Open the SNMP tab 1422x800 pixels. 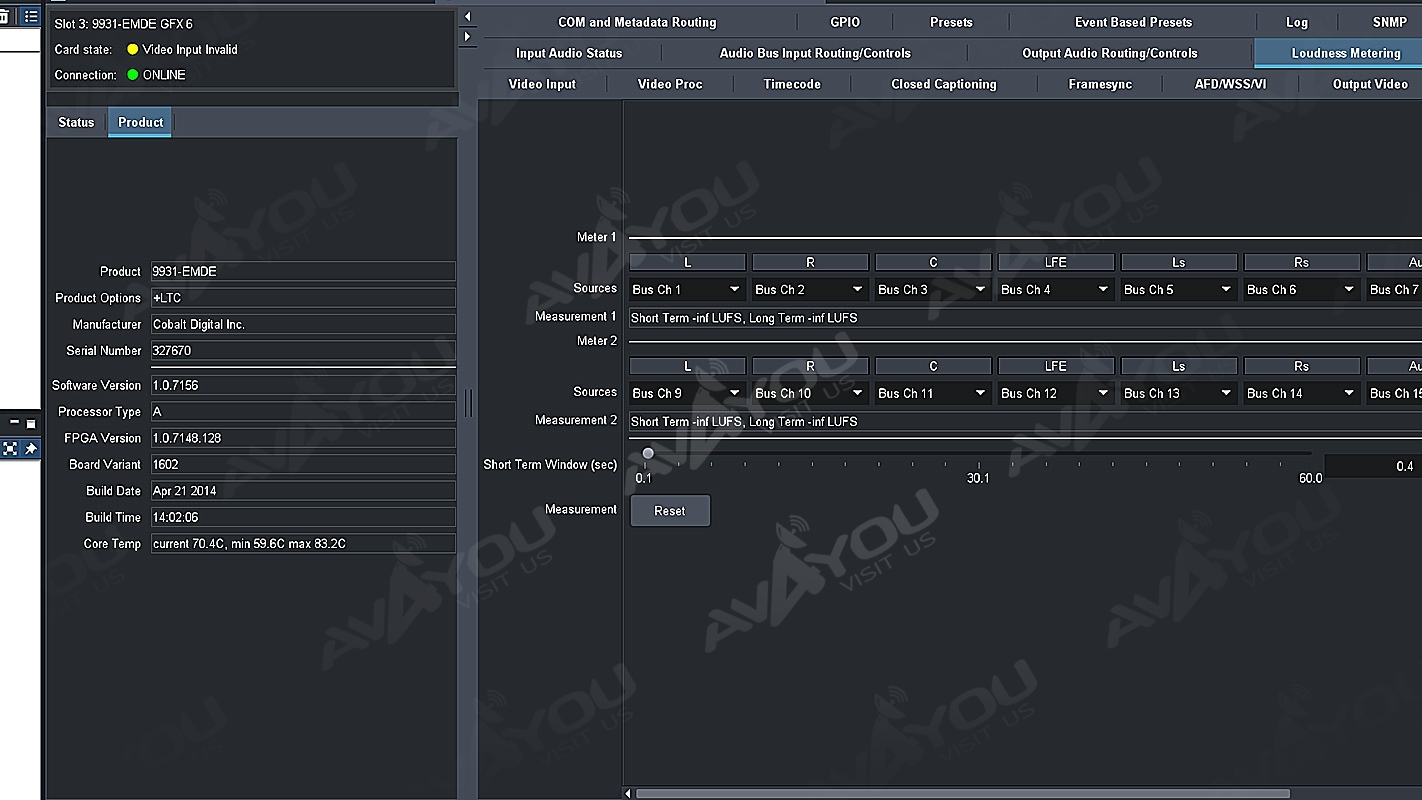click(1390, 22)
